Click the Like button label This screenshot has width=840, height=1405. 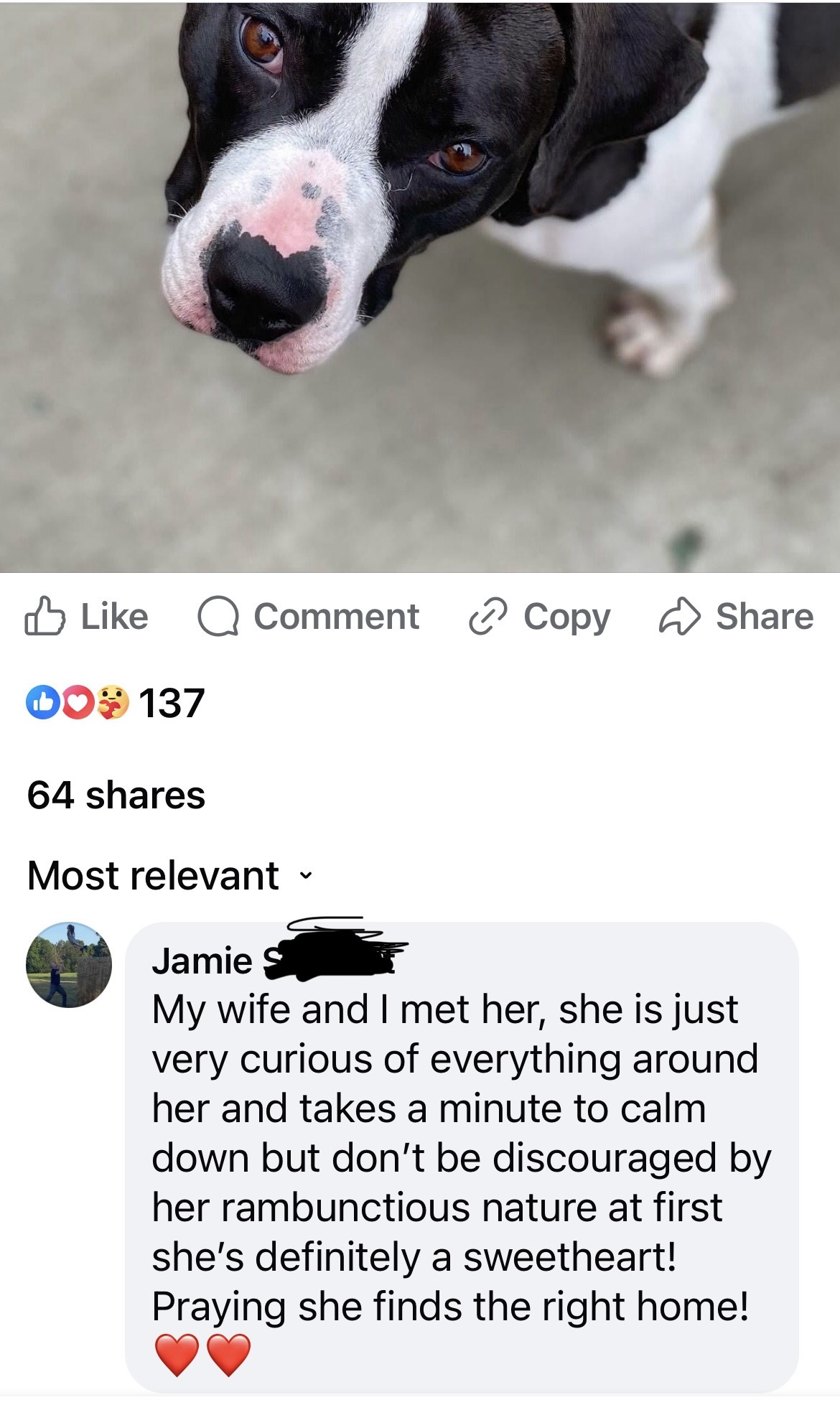[x=115, y=617]
